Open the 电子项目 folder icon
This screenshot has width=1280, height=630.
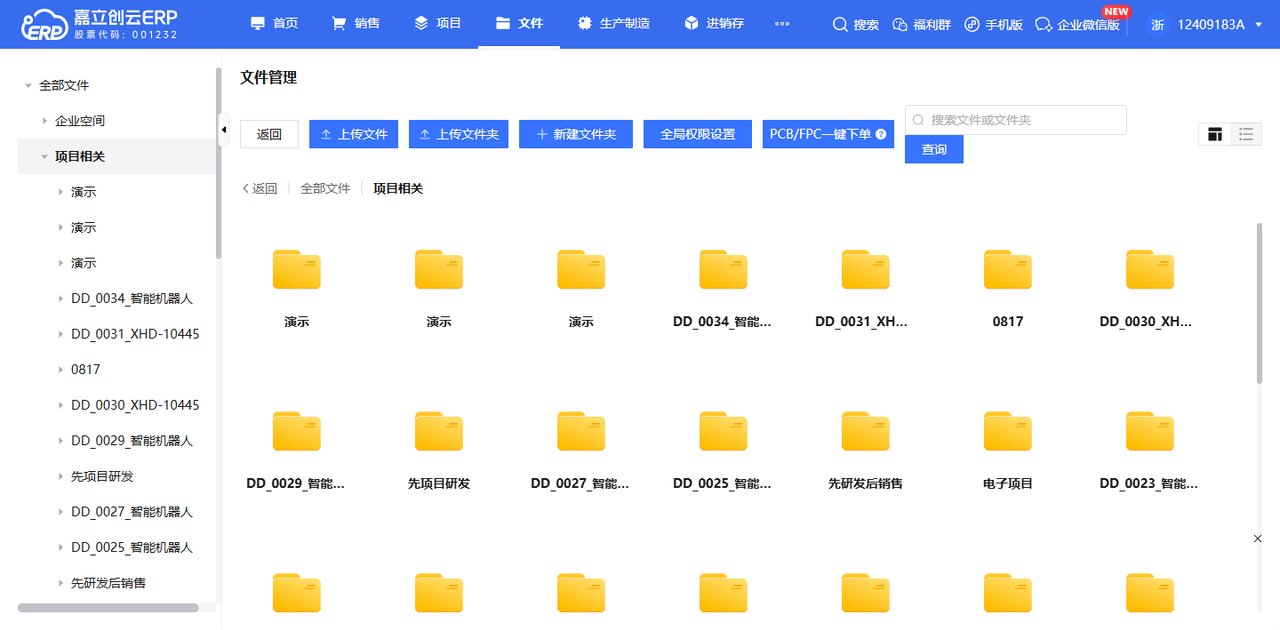(x=1007, y=431)
